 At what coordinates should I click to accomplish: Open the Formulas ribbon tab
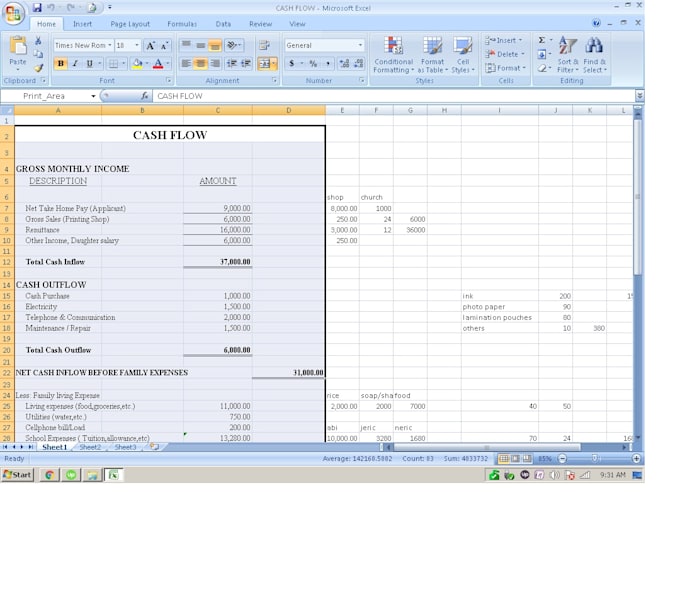point(182,24)
